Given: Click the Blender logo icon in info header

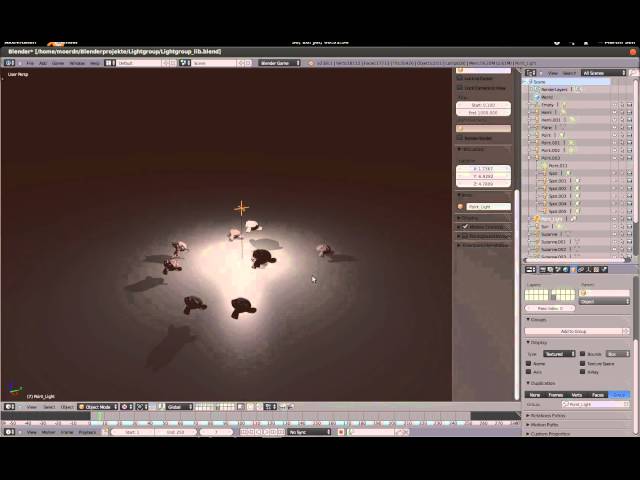Looking at the screenshot, I should tap(311, 63).
